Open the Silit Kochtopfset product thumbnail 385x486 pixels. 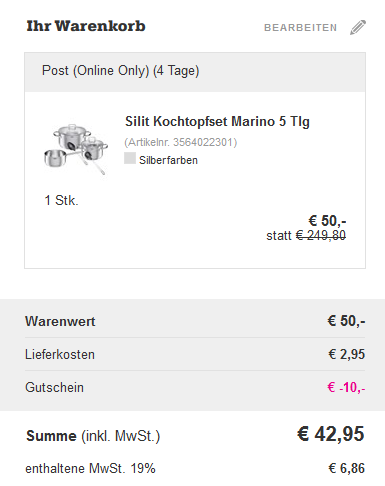click(x=76, y=150)
